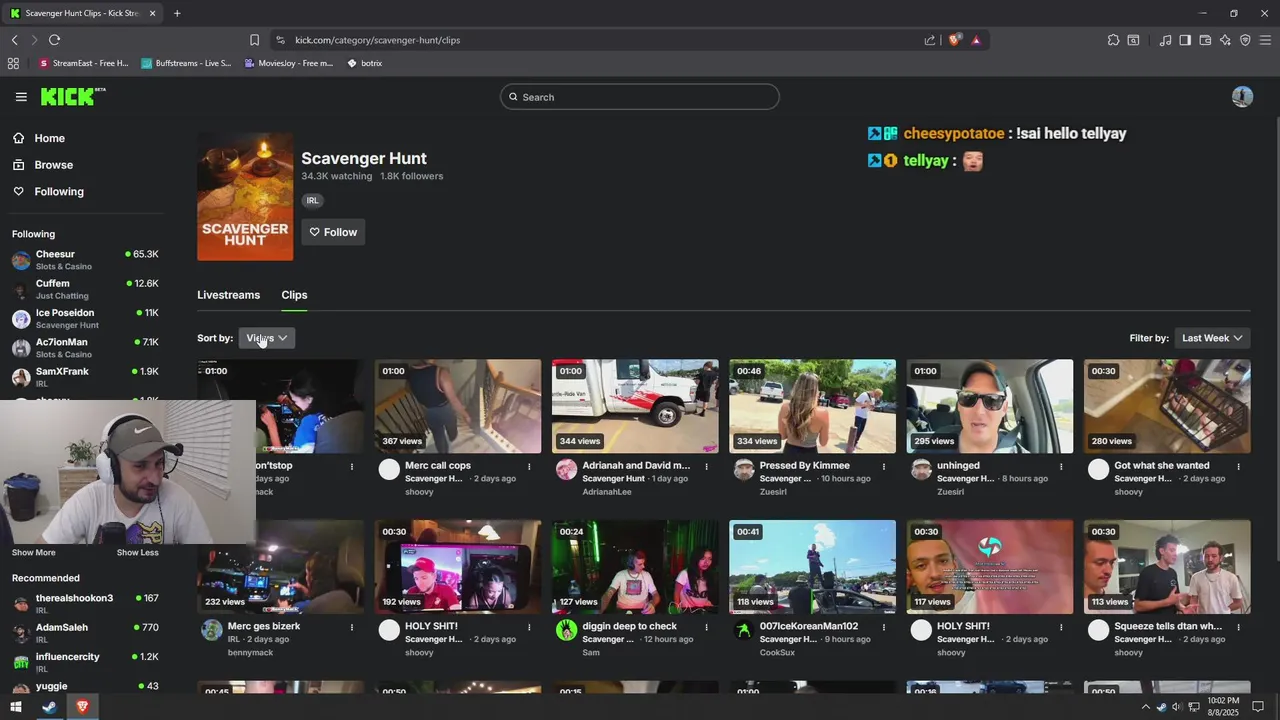
Task: Open options for 007IceKoreanMan102 clip
Action: click(x=884, y=627)
